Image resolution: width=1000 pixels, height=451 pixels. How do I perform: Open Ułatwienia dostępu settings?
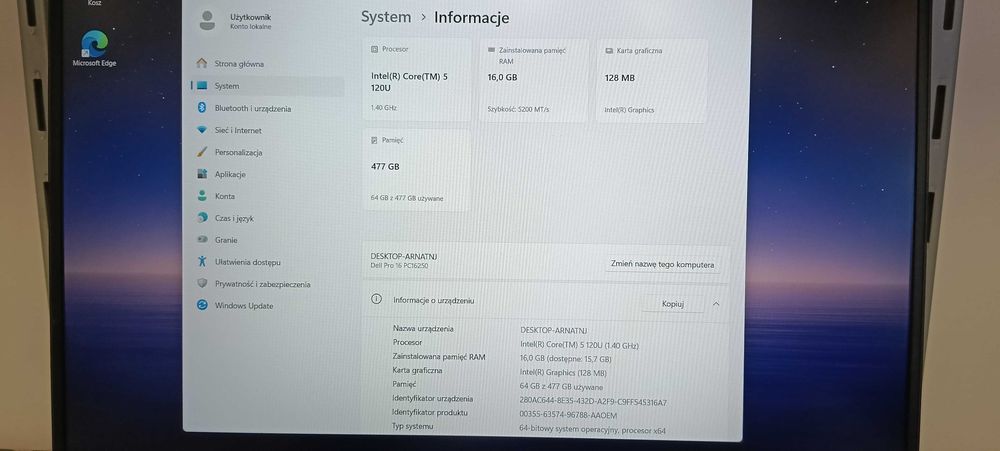tap(247, 262)
